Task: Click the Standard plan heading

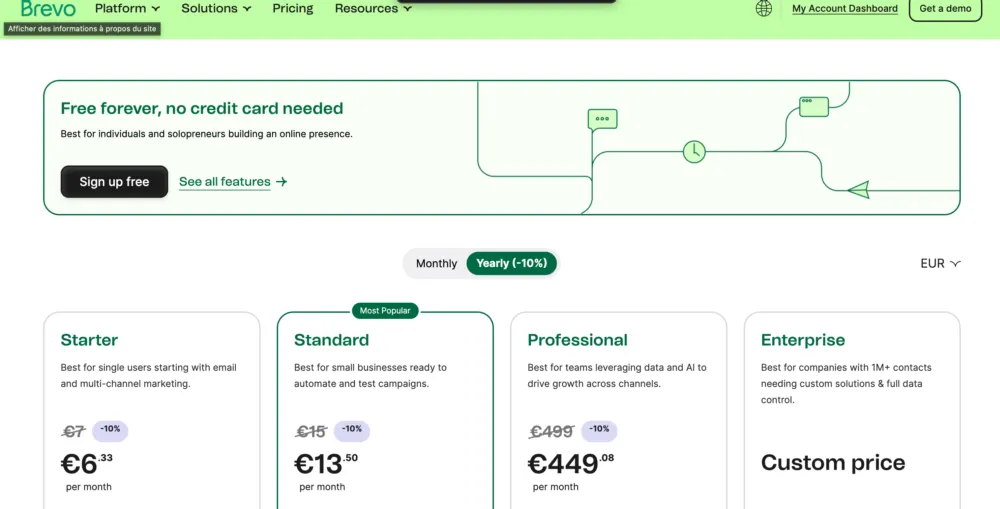Action: 331,340
